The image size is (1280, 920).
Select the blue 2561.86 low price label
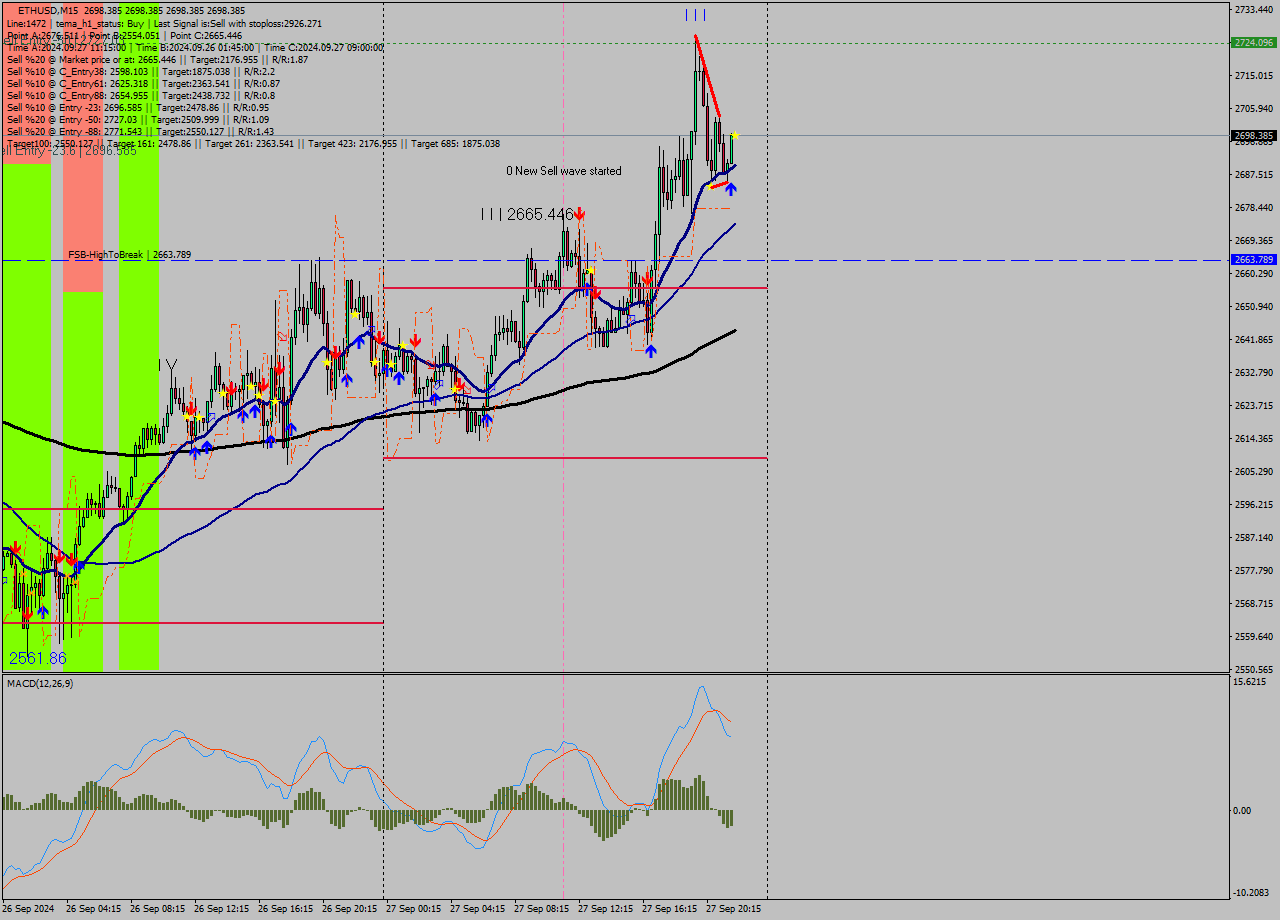37,658
